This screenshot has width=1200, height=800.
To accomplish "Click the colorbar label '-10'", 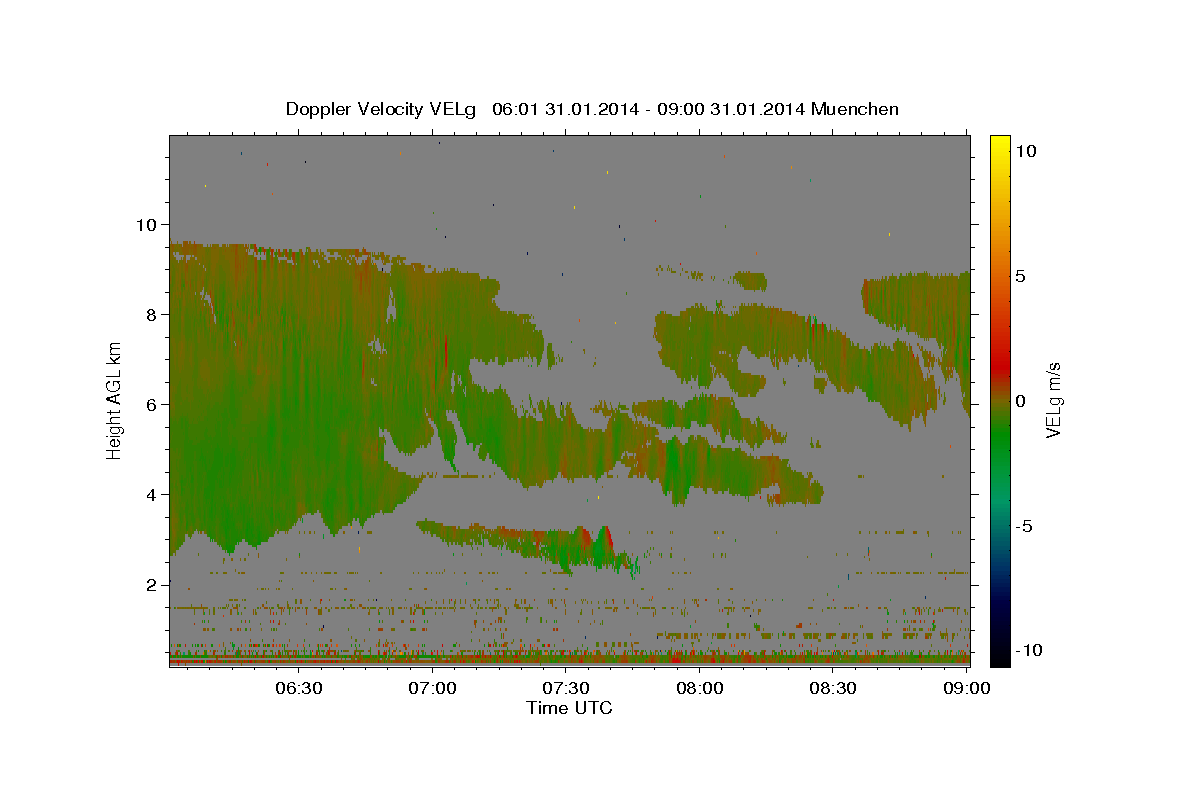I will point(1028,650).
